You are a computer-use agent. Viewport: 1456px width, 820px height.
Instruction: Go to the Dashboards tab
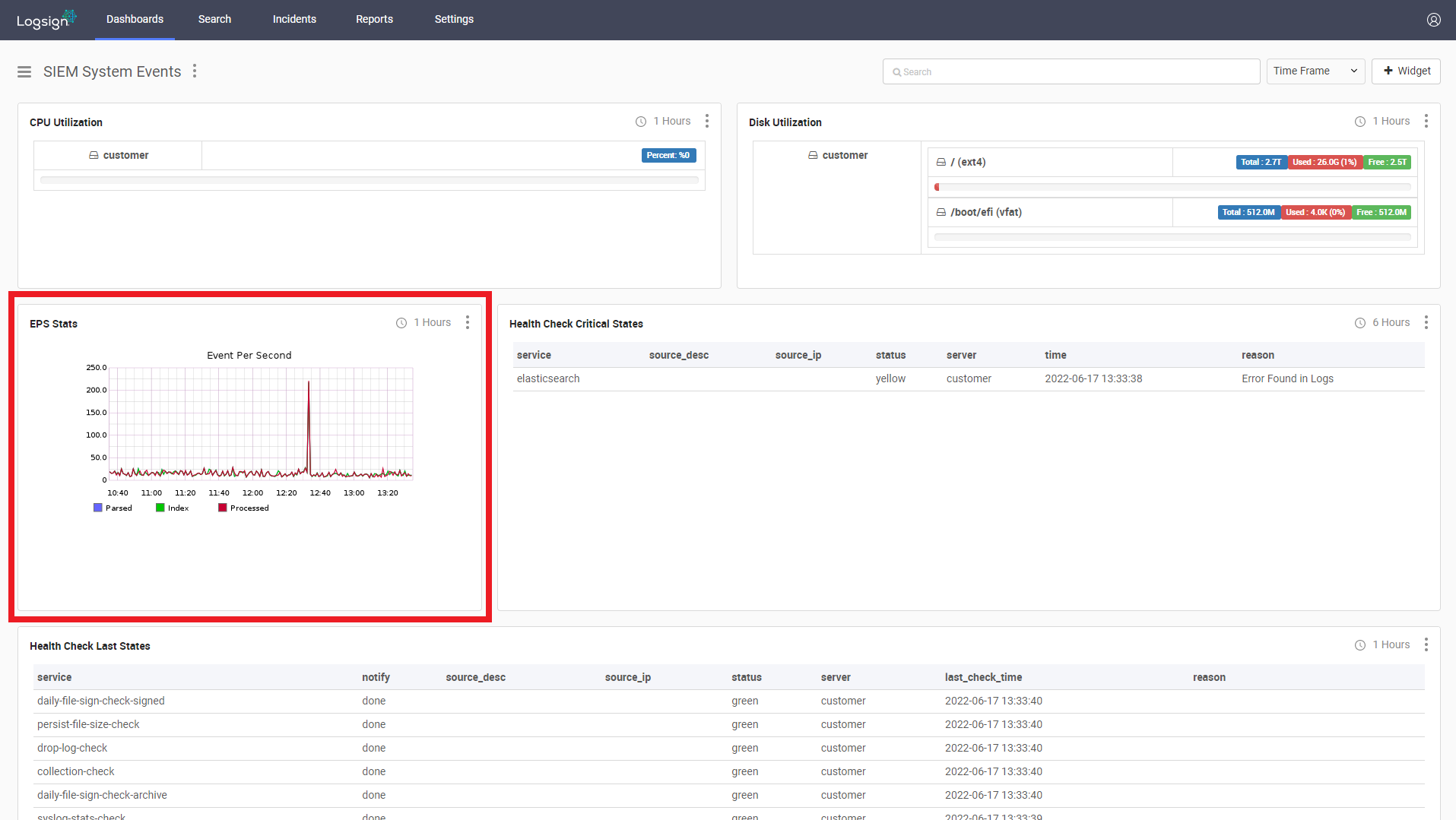[135, 20]
